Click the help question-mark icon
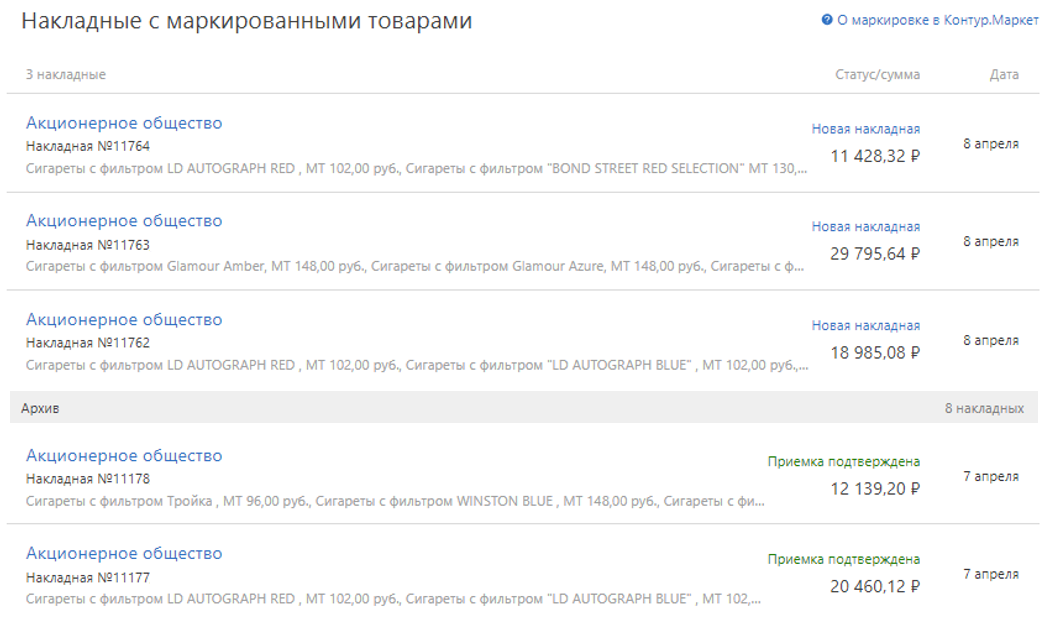The width and height of the screenshot is (1044, 619). pos(827,20)
